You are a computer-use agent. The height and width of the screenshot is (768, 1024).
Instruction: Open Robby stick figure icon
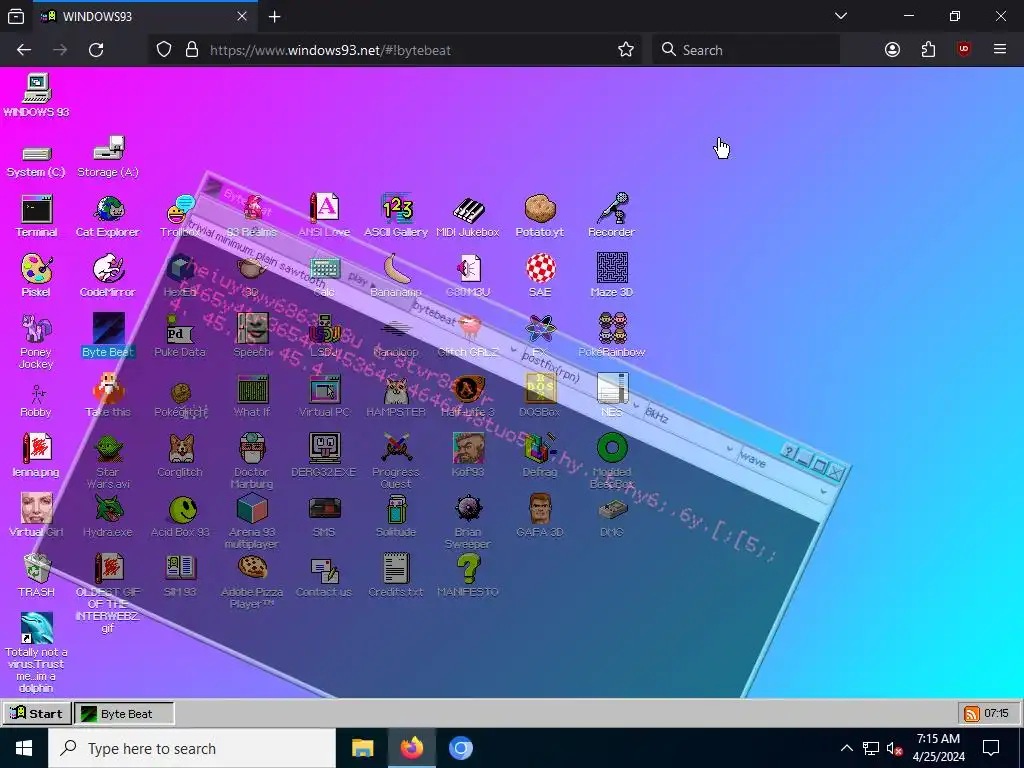pyautogui.click(x=37, y=393)
